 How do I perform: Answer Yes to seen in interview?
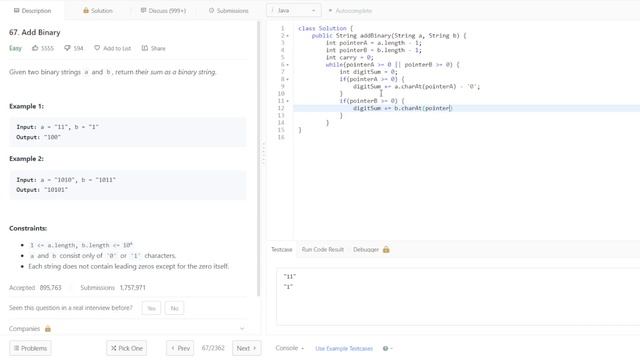151,308
